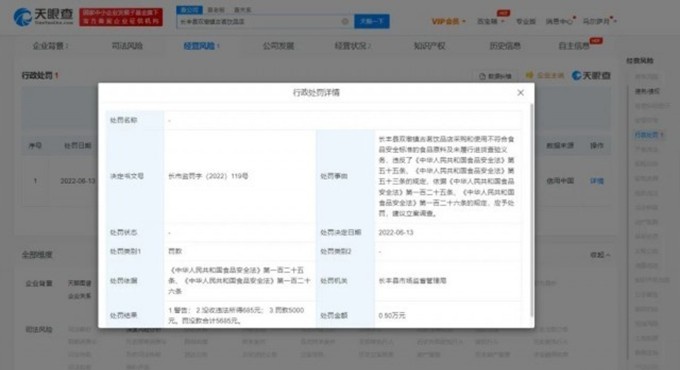Click the 处罚事由 label cell
680x370 pixels.
pyautogui.click(x=346, y=177)
